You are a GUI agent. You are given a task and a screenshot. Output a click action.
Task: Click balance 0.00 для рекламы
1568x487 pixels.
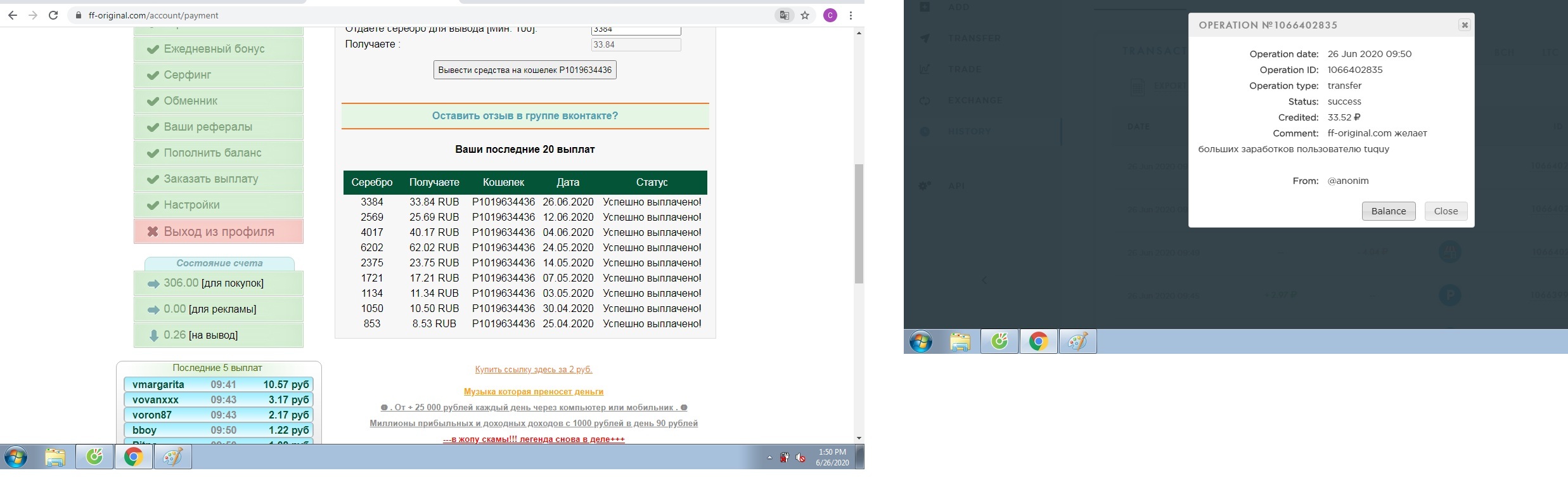tap(219, 309)
